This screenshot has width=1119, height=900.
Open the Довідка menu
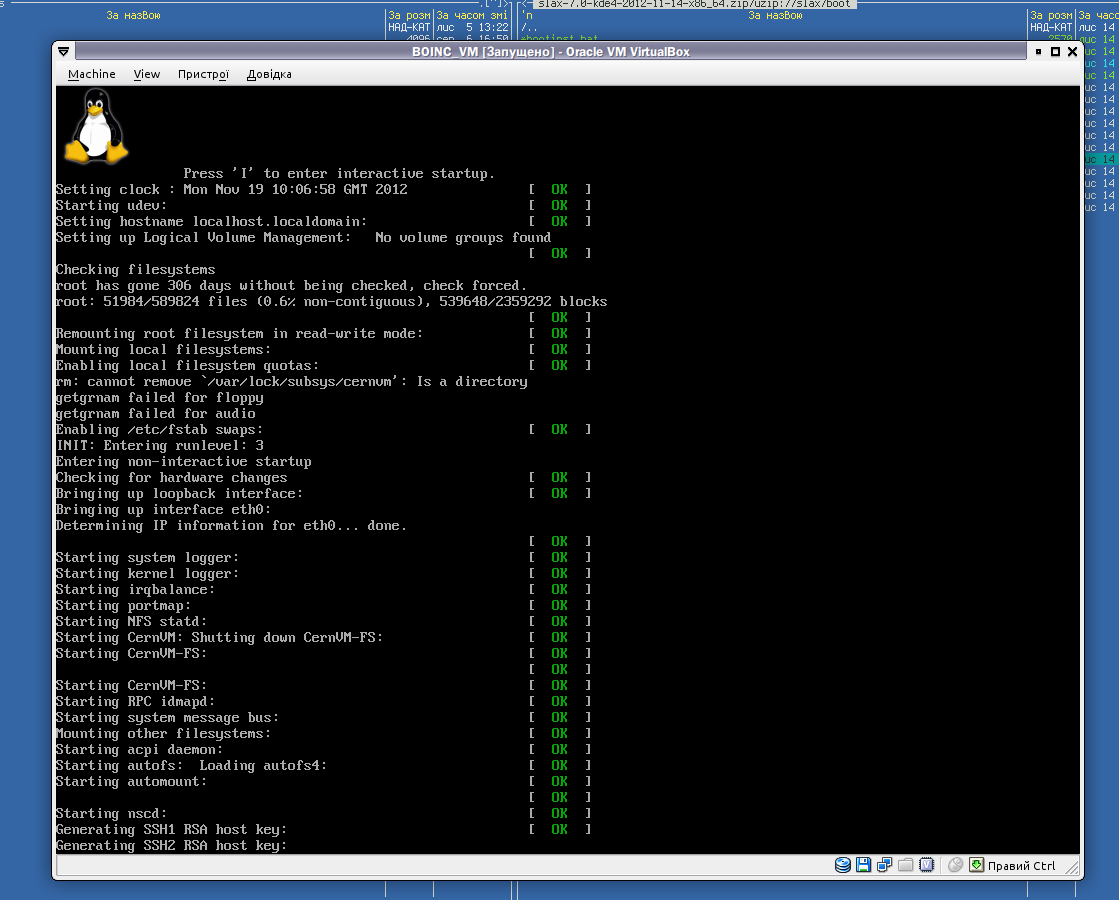point(269,74)
